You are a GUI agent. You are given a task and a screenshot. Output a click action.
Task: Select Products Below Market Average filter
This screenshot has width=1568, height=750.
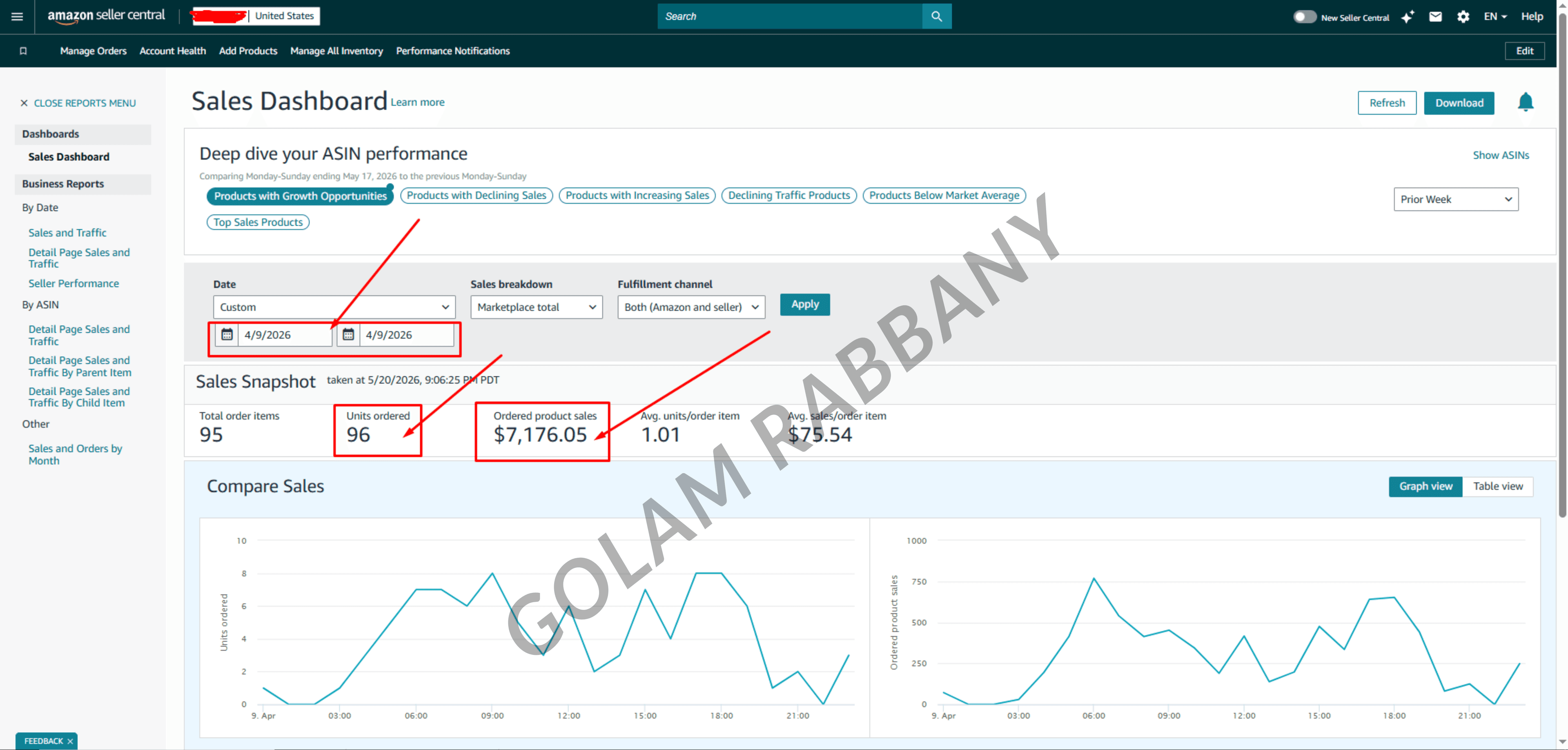point(944,196)
